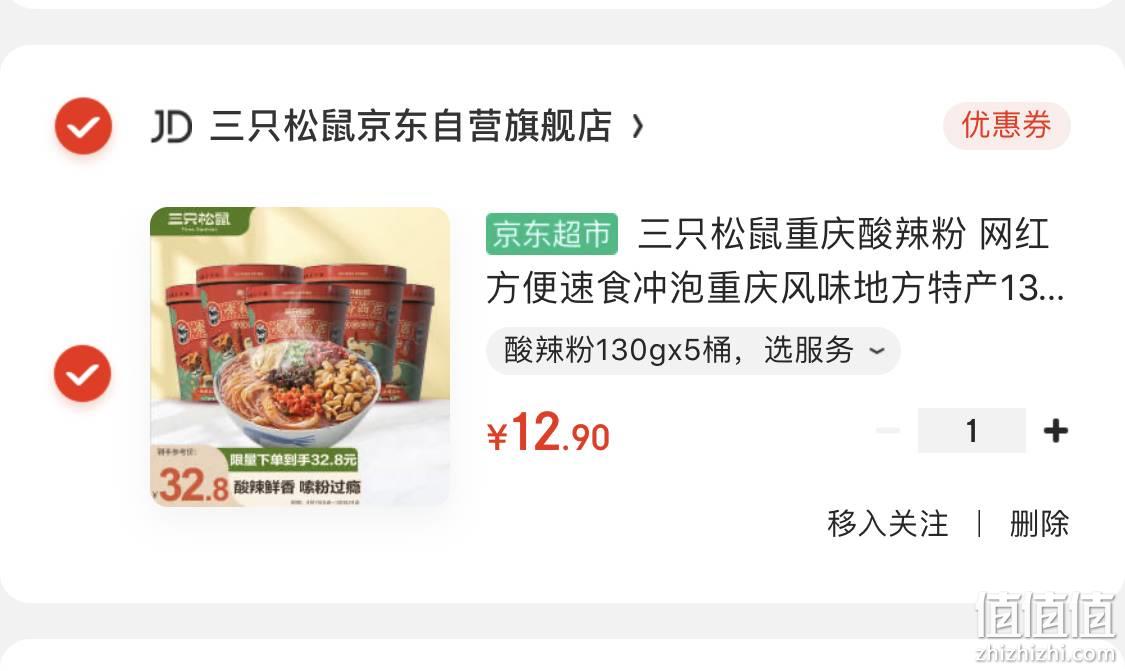Open the product thumbnail image

pyautogui.click(x=300, y=357)
